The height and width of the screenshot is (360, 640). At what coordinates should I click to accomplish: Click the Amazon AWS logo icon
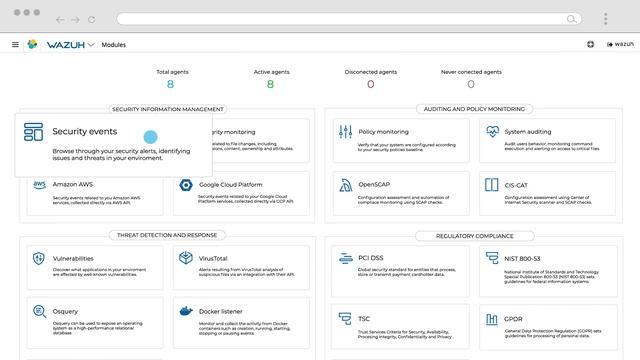pos(40,185)
